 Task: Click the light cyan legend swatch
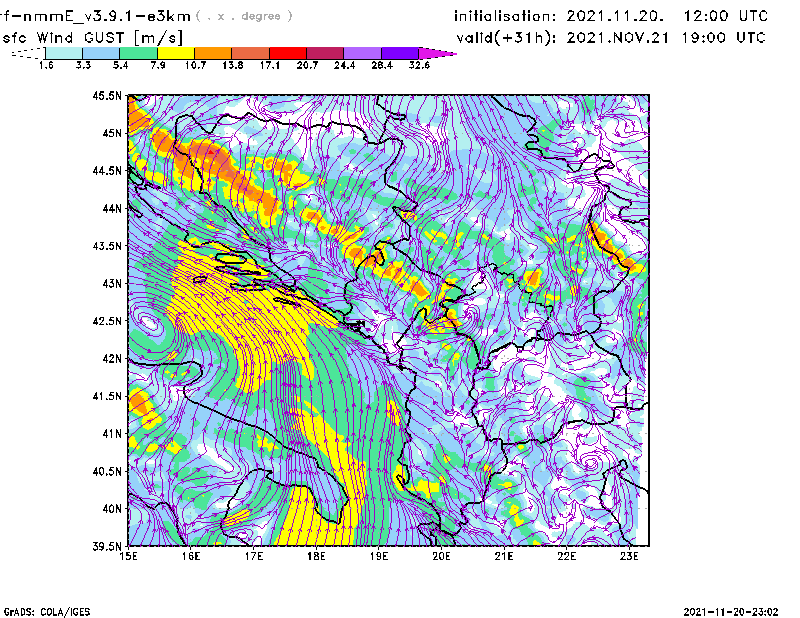[64, 53]
